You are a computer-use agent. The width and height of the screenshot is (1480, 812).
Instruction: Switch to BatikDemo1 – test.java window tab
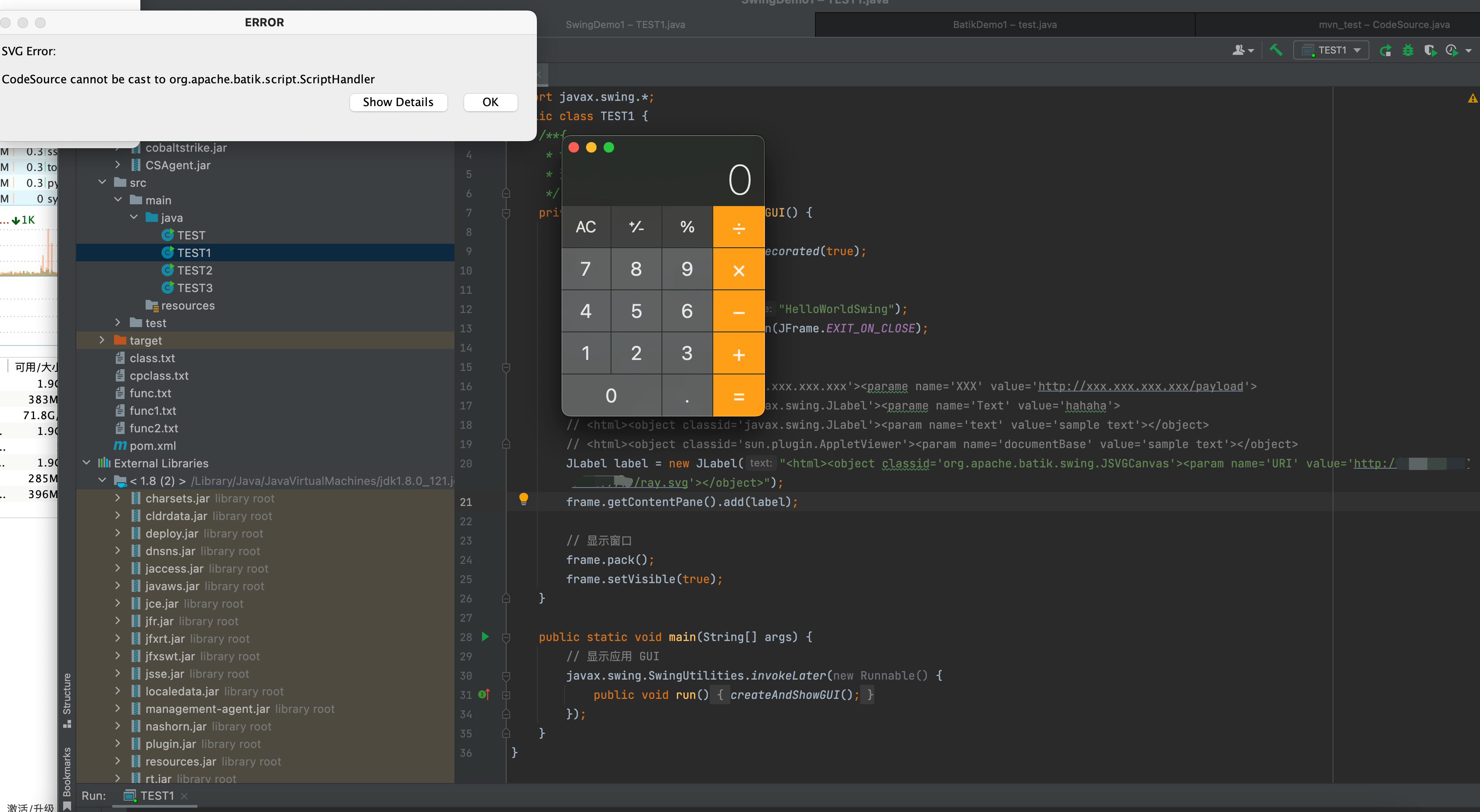1005,25
